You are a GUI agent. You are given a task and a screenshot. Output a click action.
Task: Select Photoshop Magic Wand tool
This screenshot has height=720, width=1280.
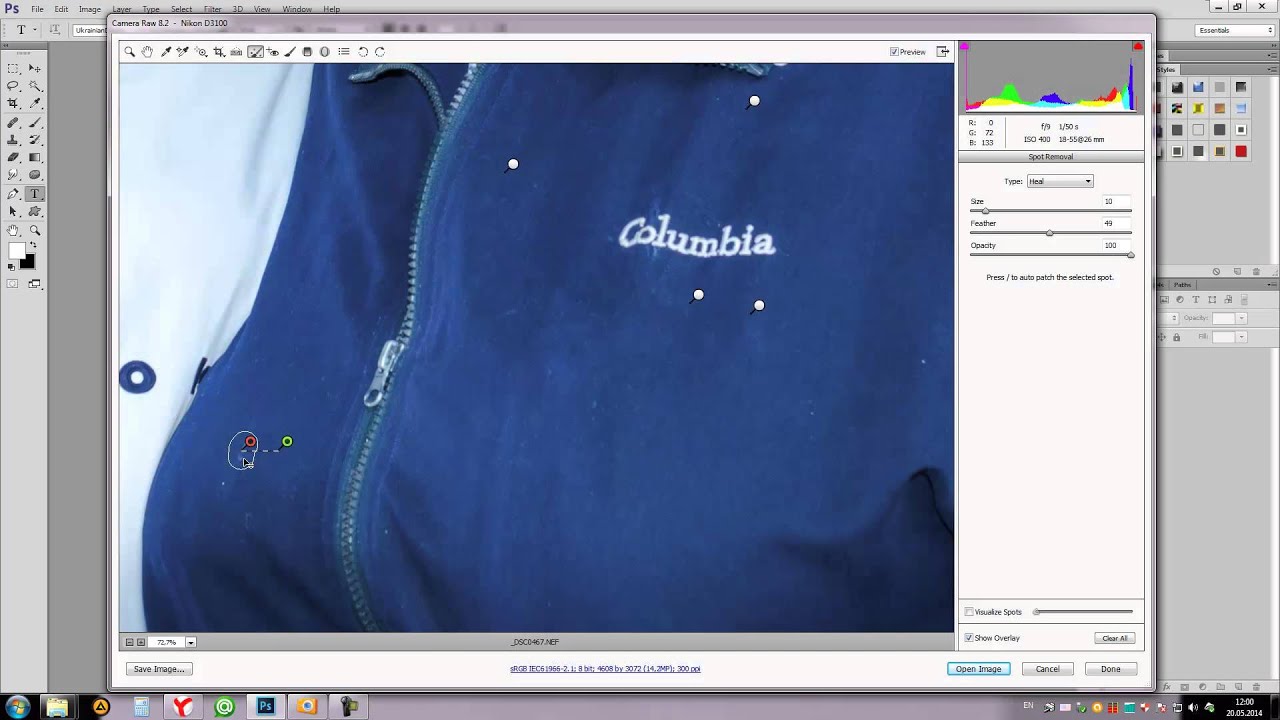pos(35,86)
